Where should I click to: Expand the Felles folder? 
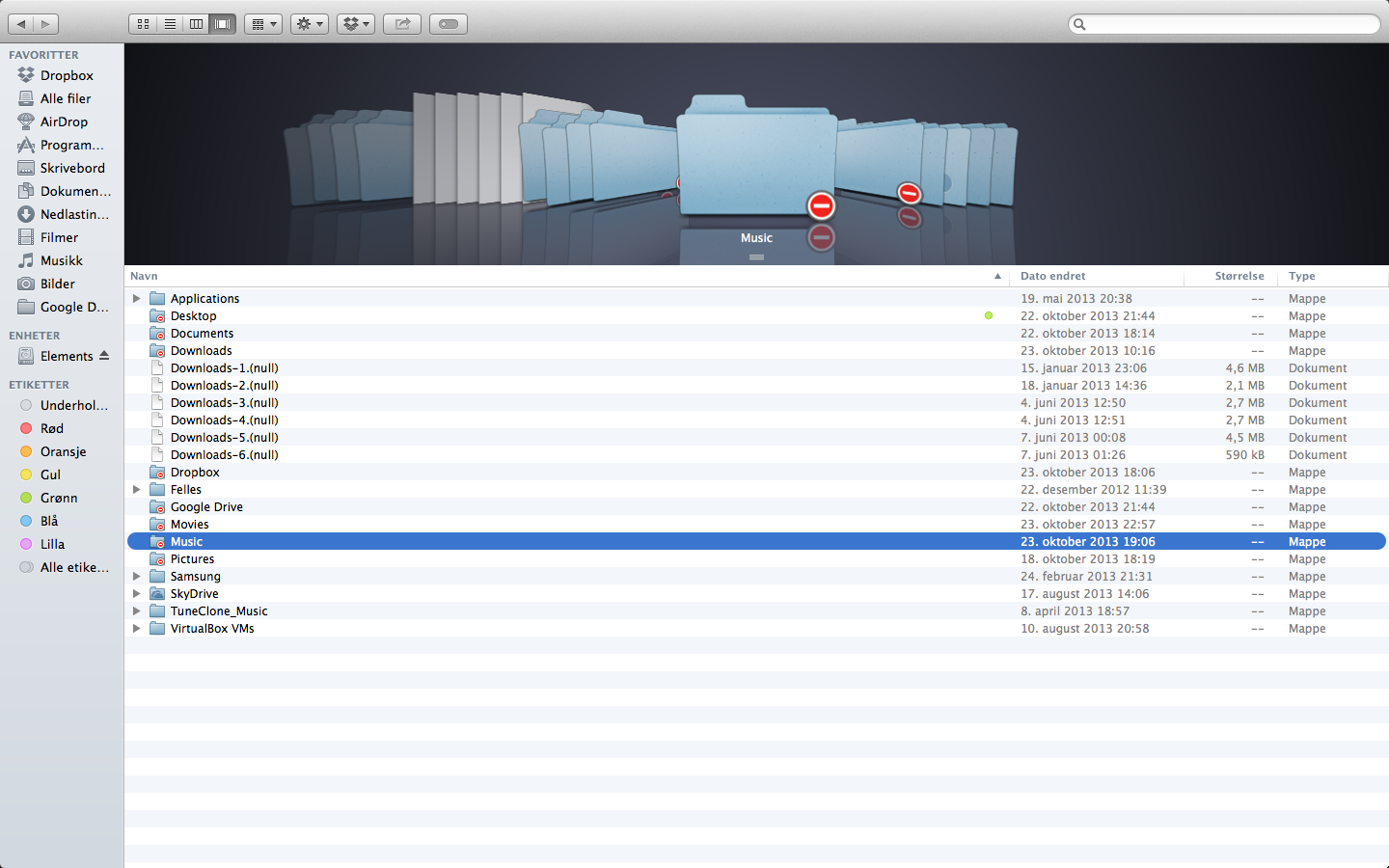(x=137, y=490)
